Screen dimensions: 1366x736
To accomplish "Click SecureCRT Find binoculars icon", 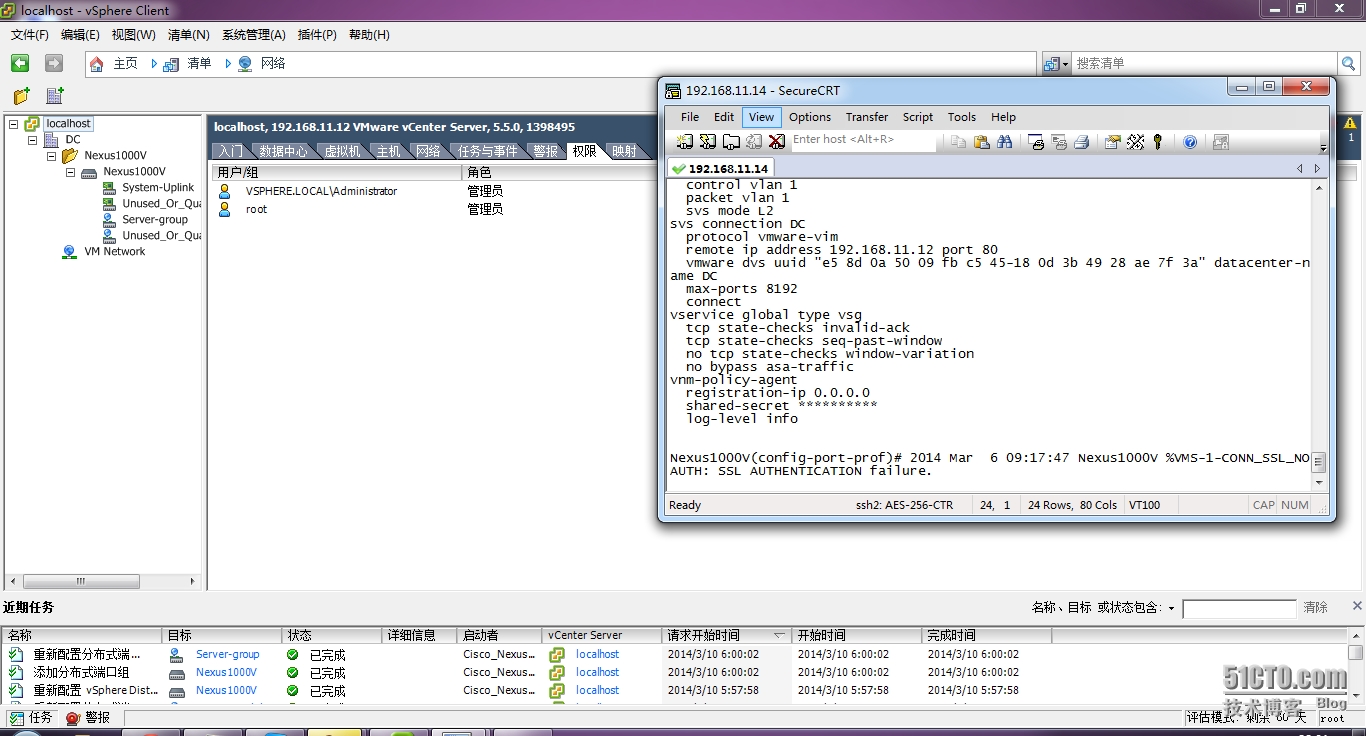I will [x=1005, y=142].
